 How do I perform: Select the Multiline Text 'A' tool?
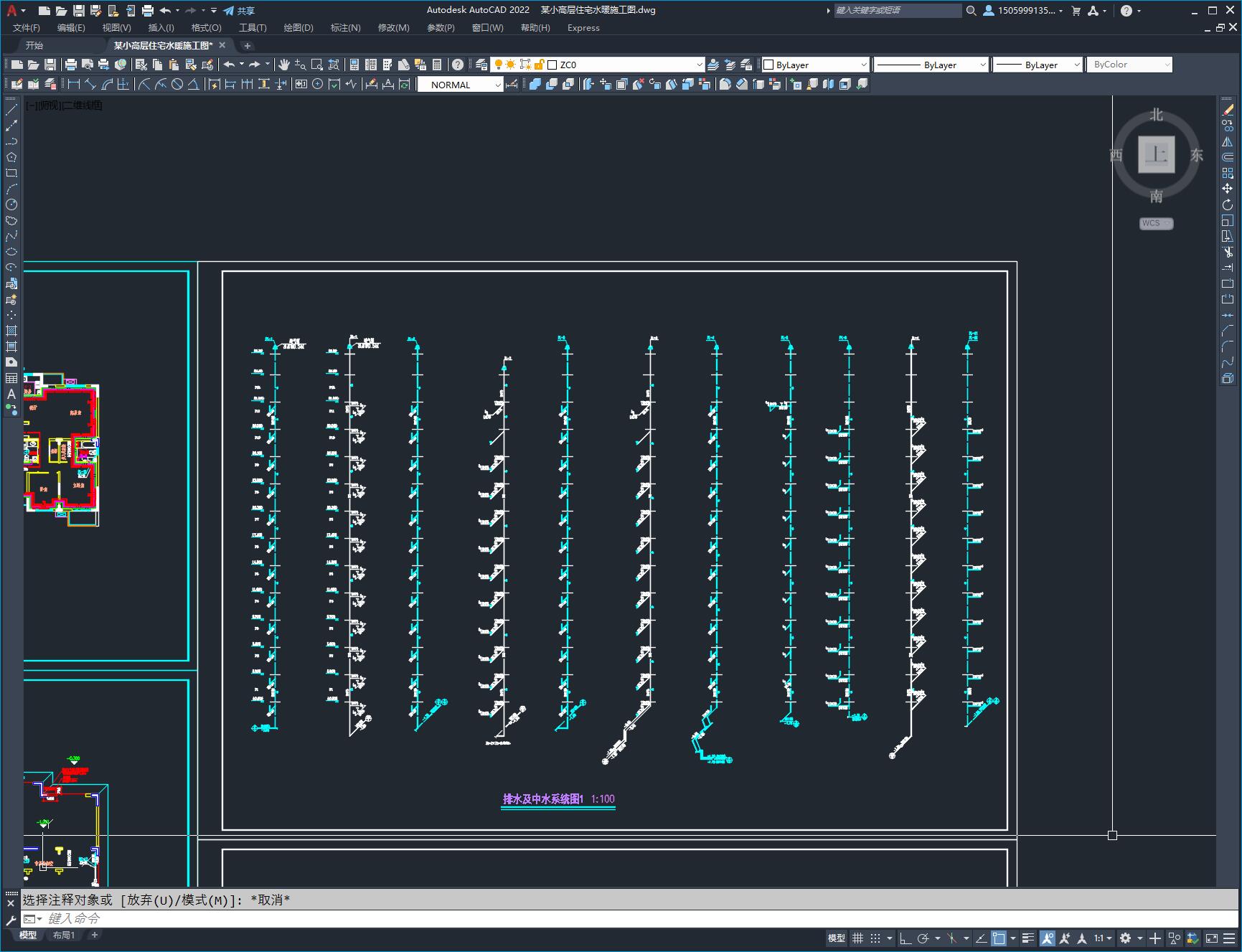[11, 394]
